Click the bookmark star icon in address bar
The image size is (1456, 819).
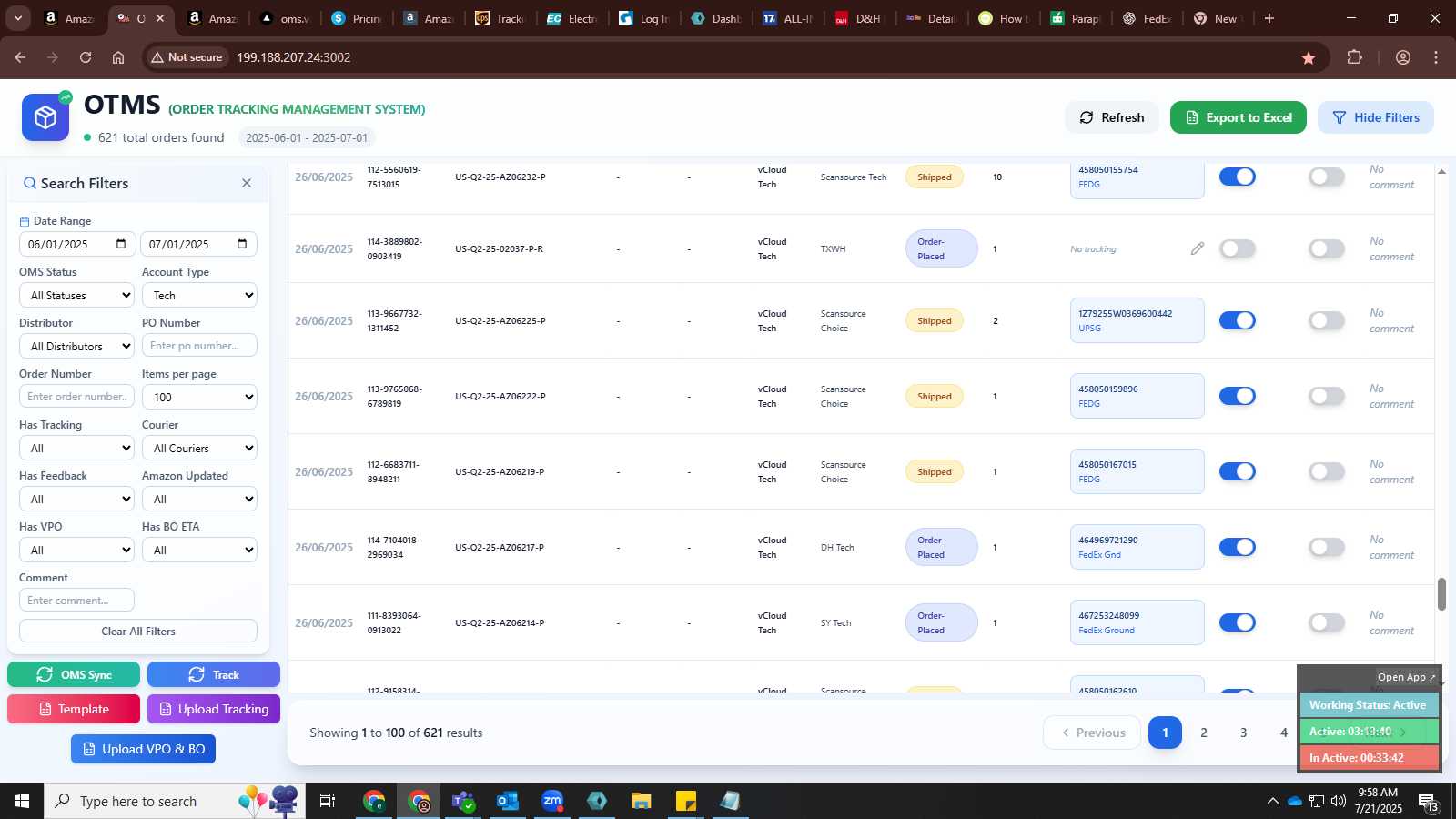[1309, 57]
